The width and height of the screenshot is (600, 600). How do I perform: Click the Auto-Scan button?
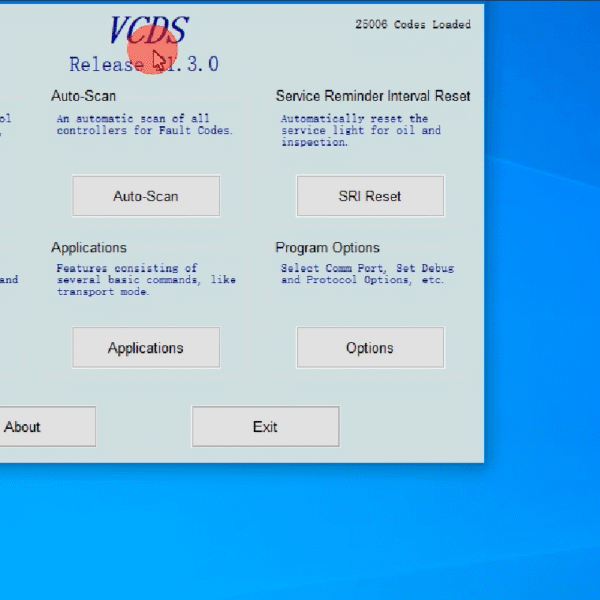(x=145, y=196)
